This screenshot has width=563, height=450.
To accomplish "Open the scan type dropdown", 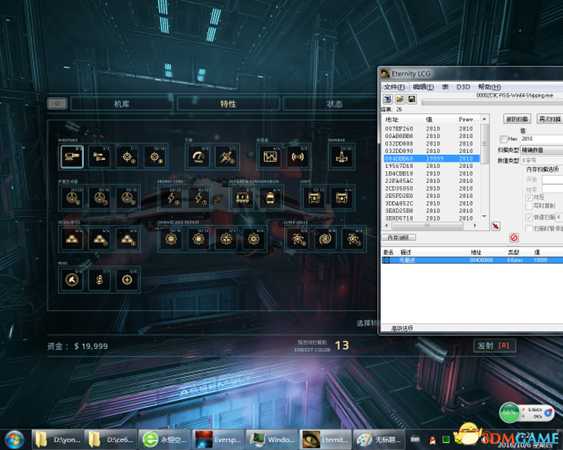I will point(541,150).
